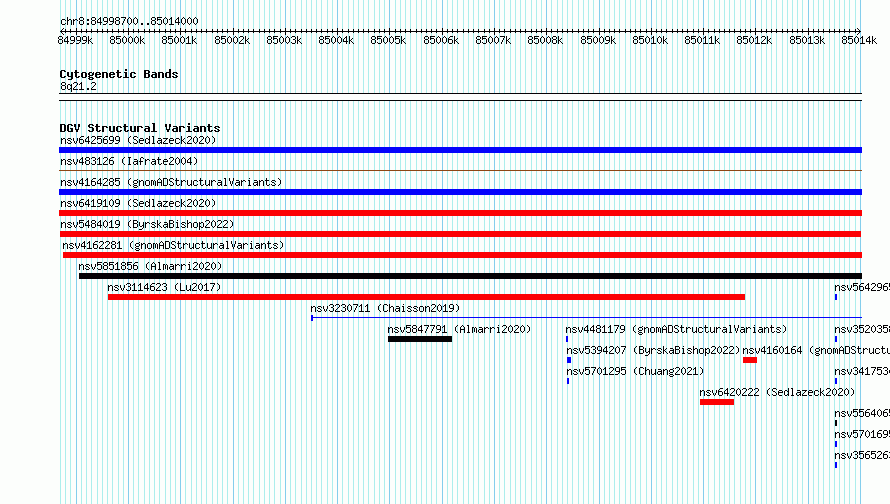Click the thin nsv483126 variant line

click(460, 170)
